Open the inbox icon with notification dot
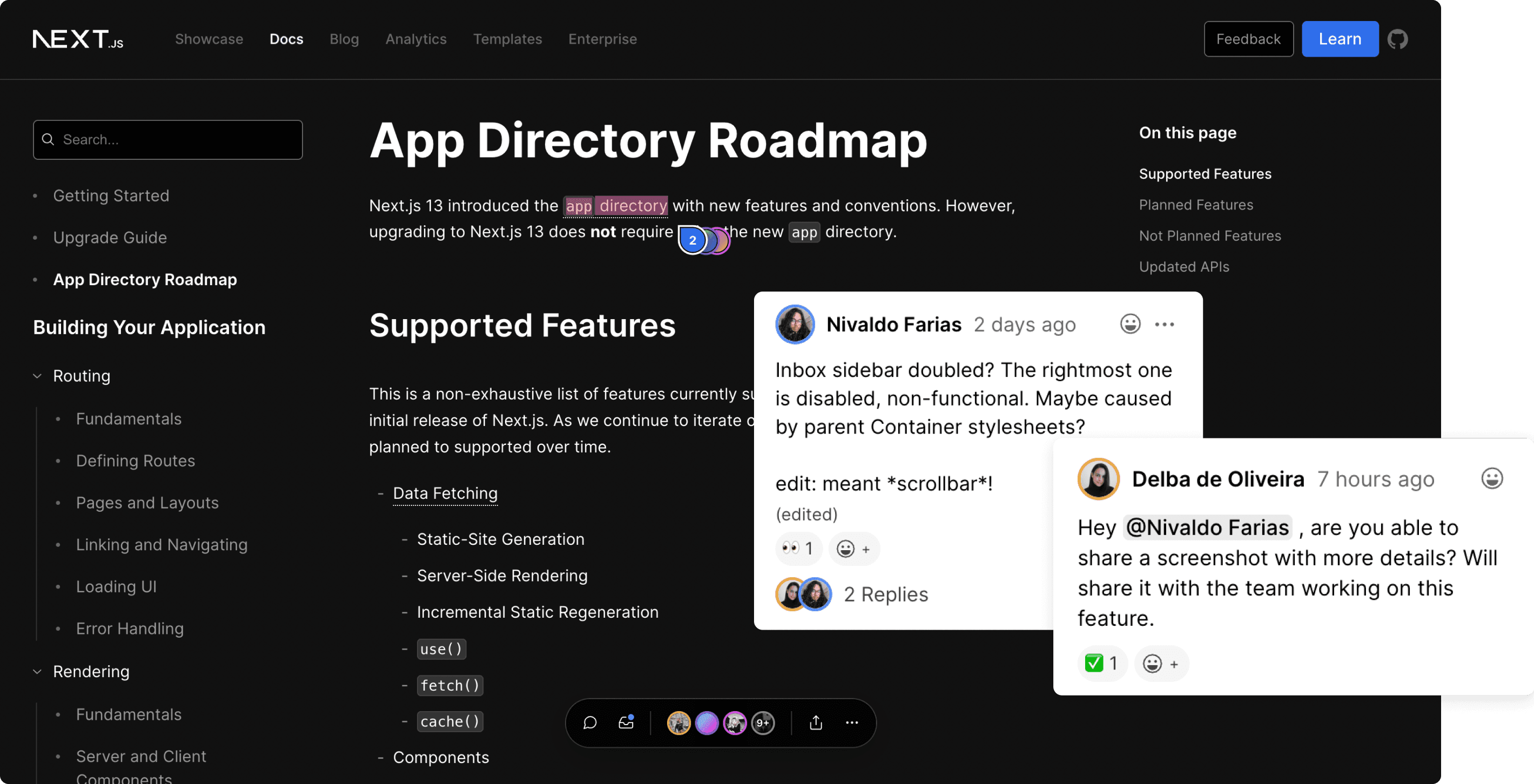This screenshot has height=784, width=1534. (626, 722)
